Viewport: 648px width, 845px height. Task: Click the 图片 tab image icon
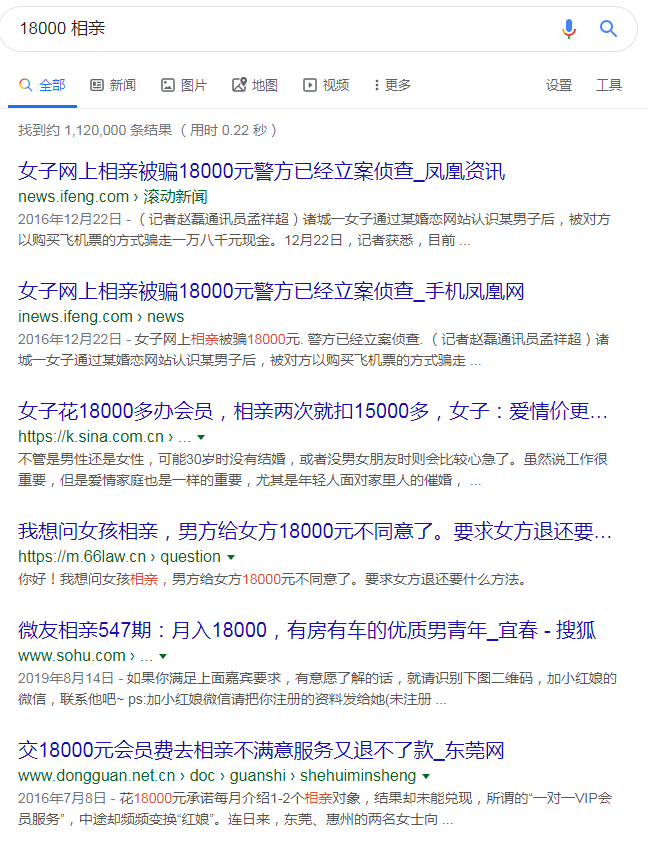(168, 85)
